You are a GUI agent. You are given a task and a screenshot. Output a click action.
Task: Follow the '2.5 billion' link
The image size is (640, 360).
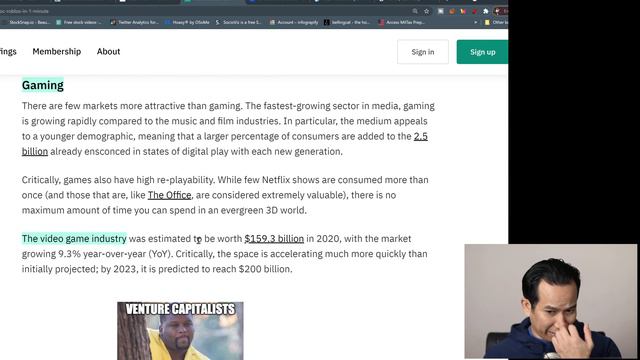[420, 136]
